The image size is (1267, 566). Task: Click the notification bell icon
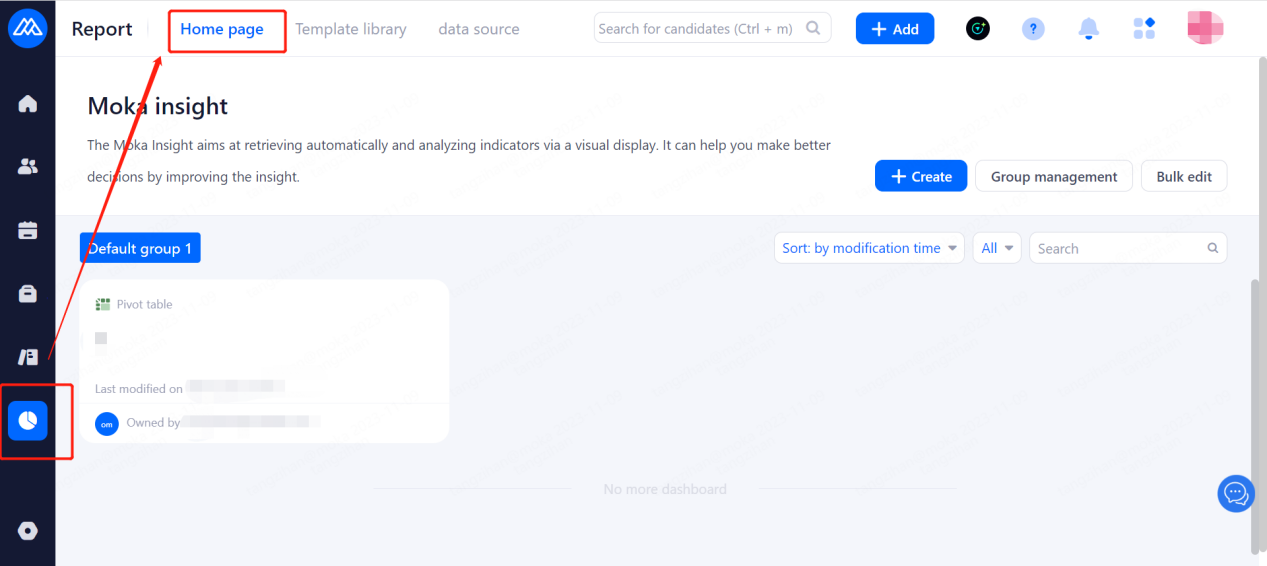pyautogui.click(x=1089, y=29)
